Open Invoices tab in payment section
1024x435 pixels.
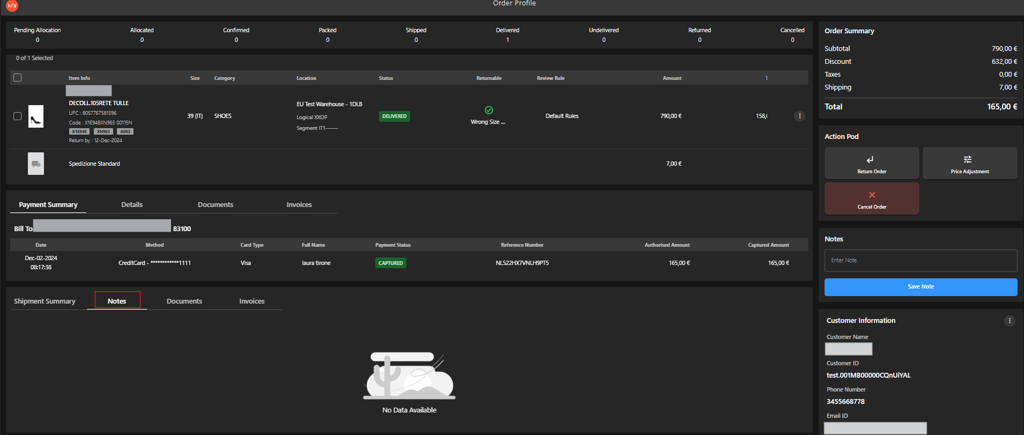(299, 204)
